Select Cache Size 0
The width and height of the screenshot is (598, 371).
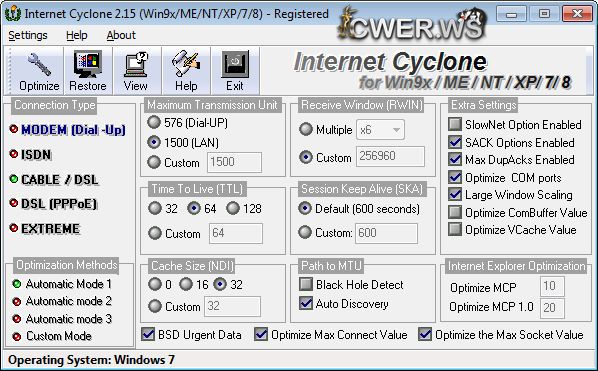click(155, 284)
